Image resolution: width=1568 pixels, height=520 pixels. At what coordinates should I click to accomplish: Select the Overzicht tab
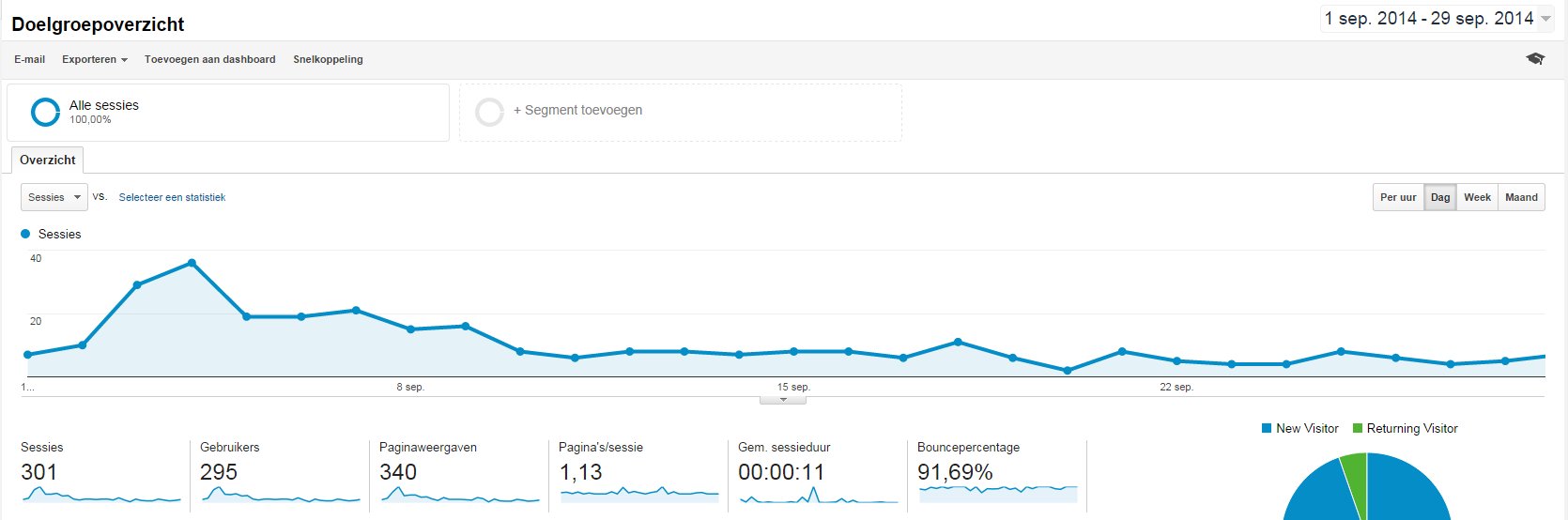point(48,160)
